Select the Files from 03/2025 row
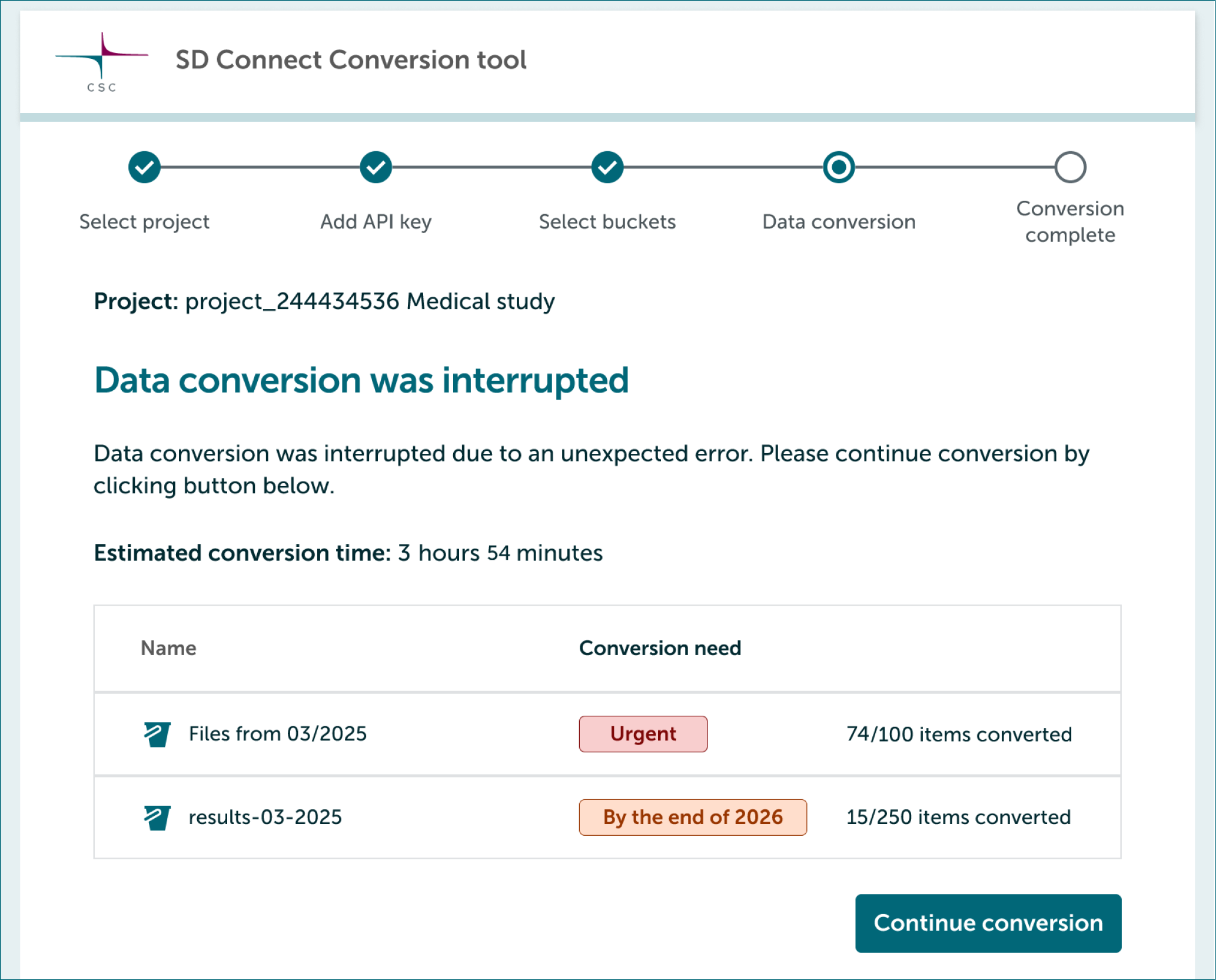The image size is (1216, 980). [412, 733]
